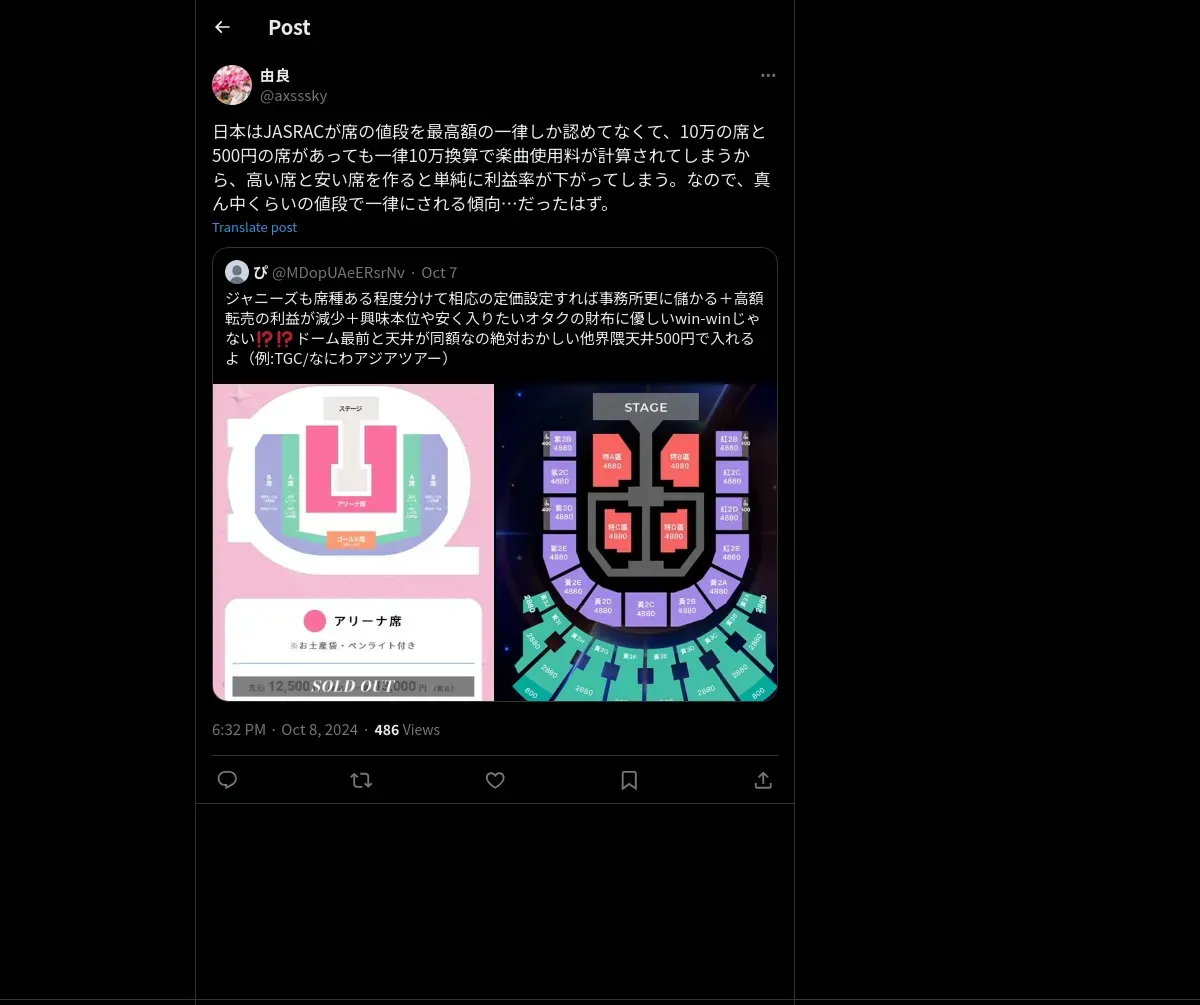1200x1005 pixels.
Task: Open pink arena seating map image
Action: click(x=353, y=542)
